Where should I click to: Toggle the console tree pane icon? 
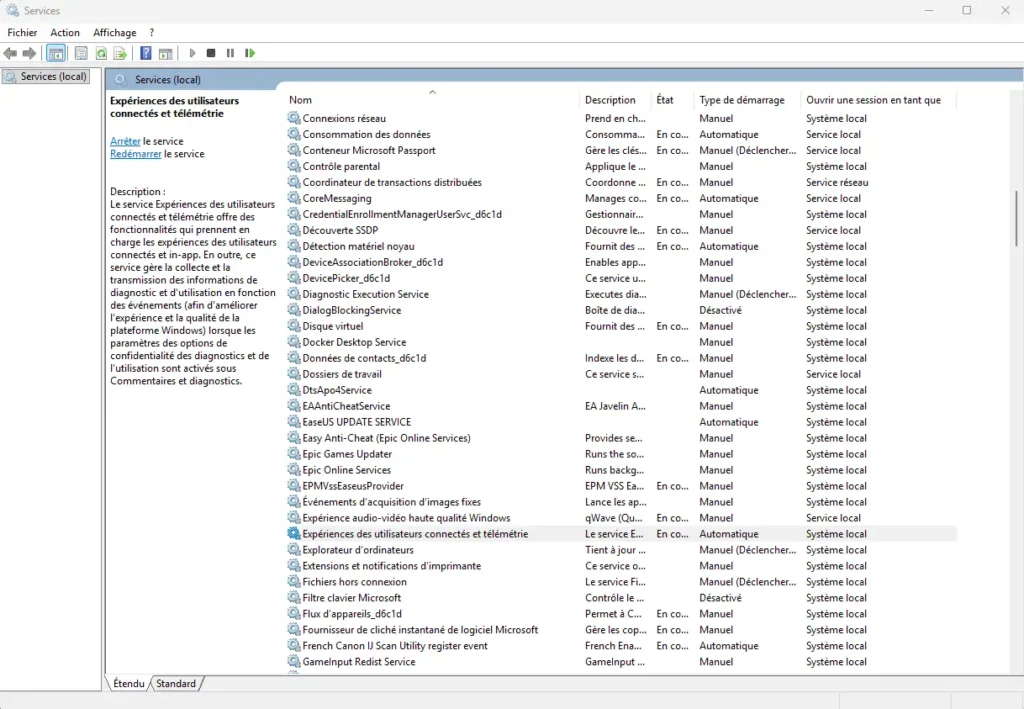click(x=56, y=53)
